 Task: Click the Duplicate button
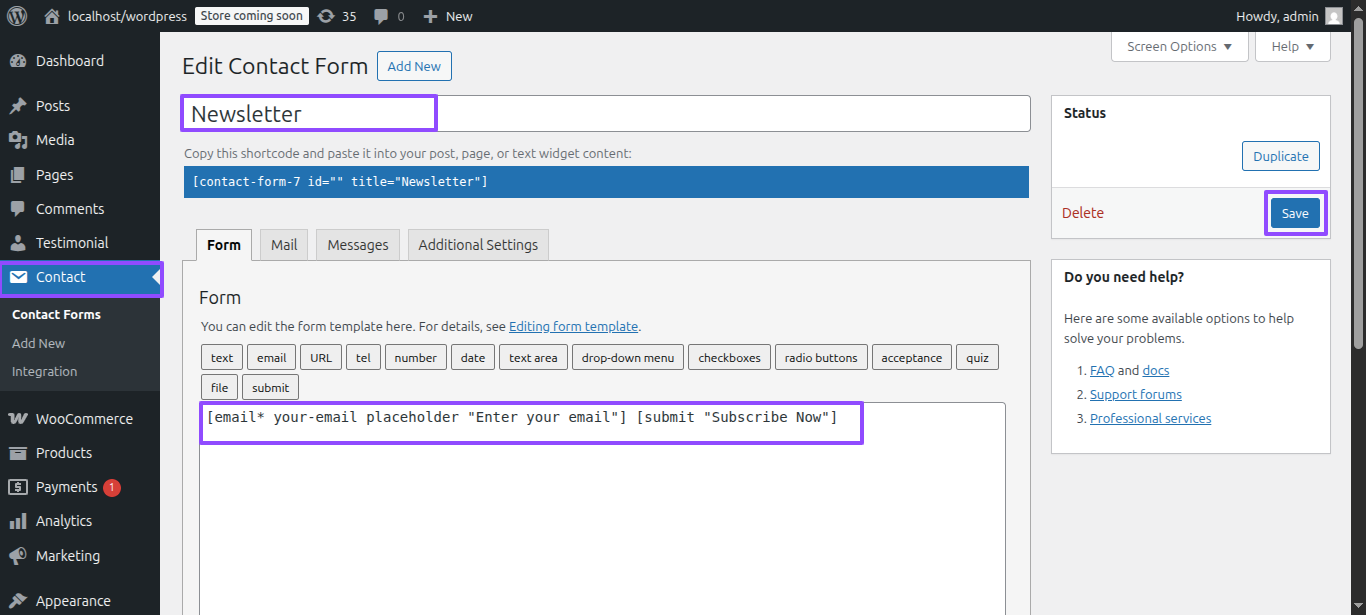[1281, 156]
